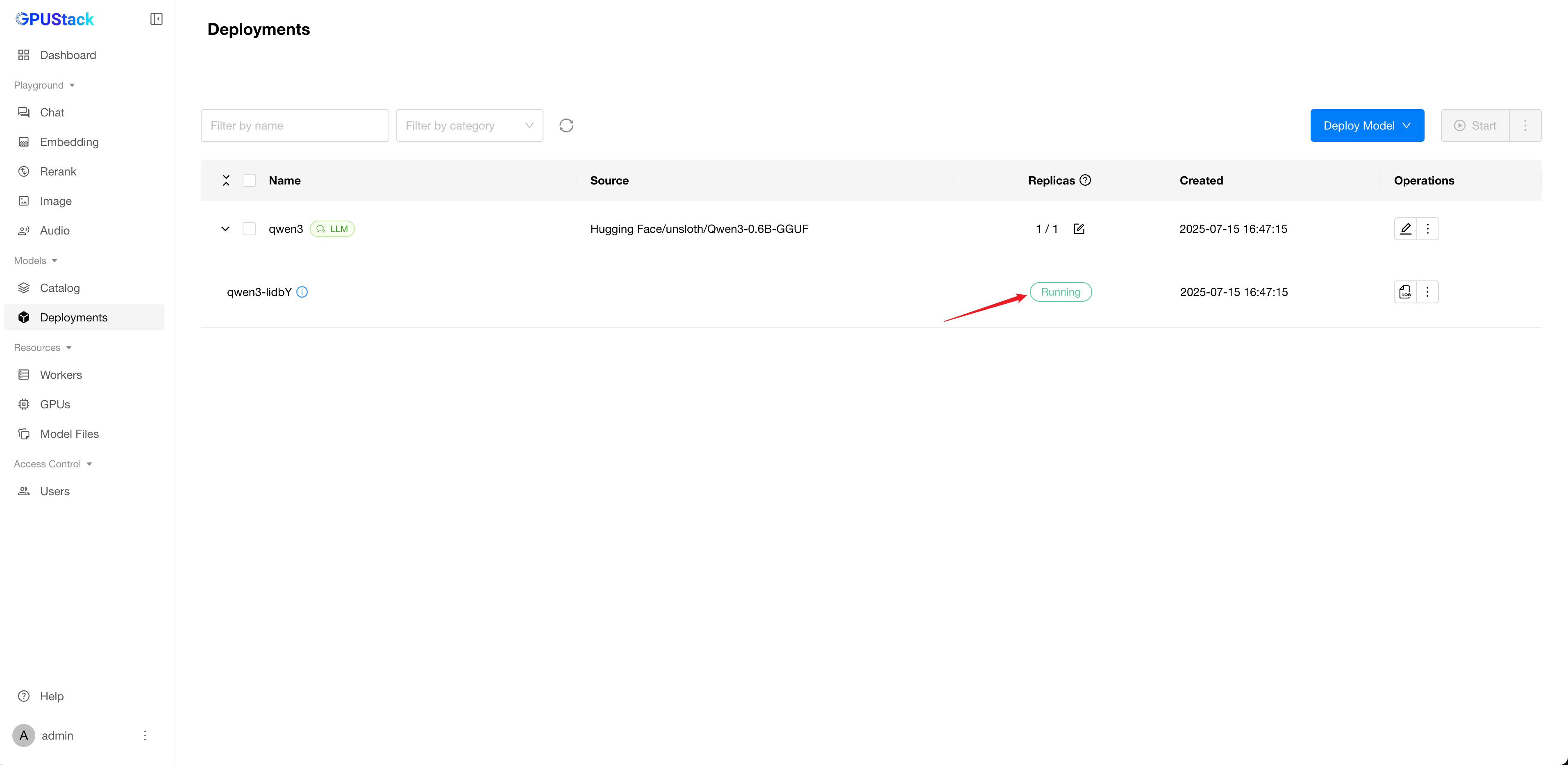Click the Workers server icon
This screenshot has width=1568, height=765.
[24, 375]
